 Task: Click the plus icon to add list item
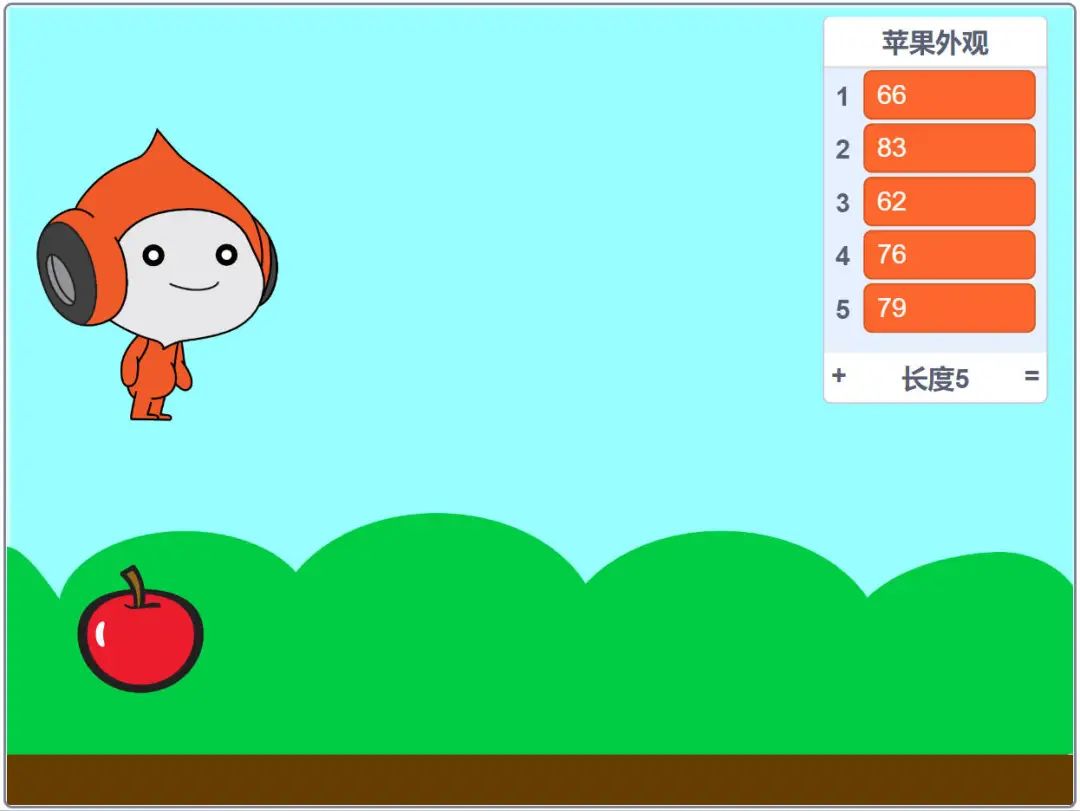coord(838,377)
